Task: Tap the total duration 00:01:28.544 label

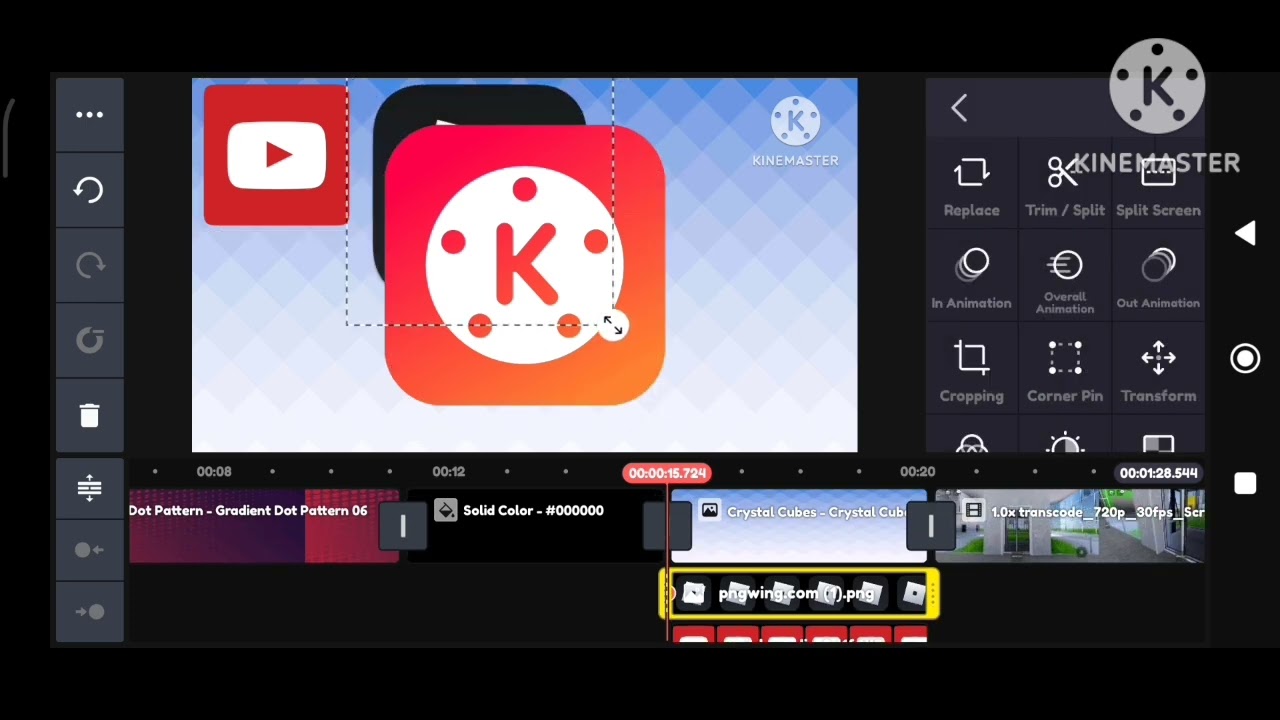Action: (x=1158, y=473)
